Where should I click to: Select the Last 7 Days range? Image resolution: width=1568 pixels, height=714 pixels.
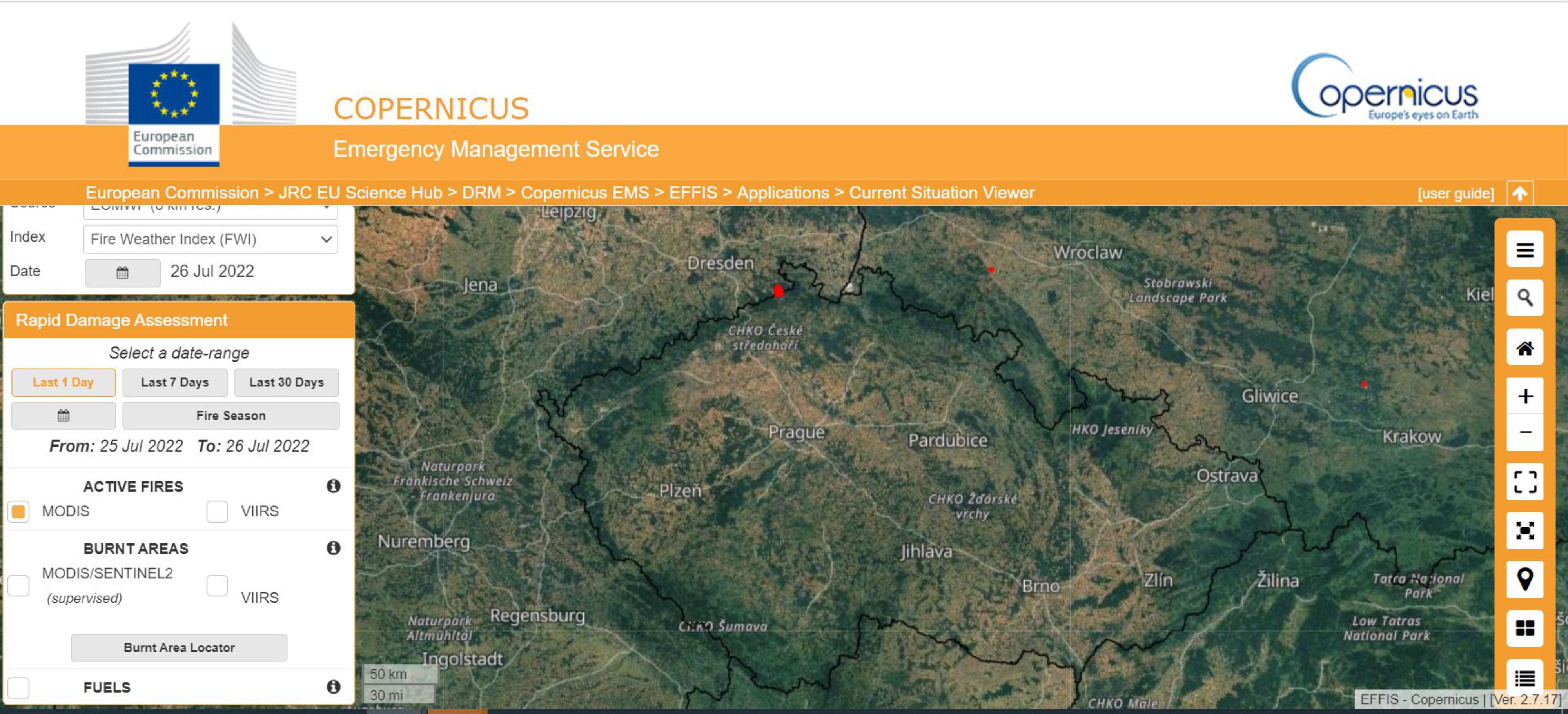[175, 382]
